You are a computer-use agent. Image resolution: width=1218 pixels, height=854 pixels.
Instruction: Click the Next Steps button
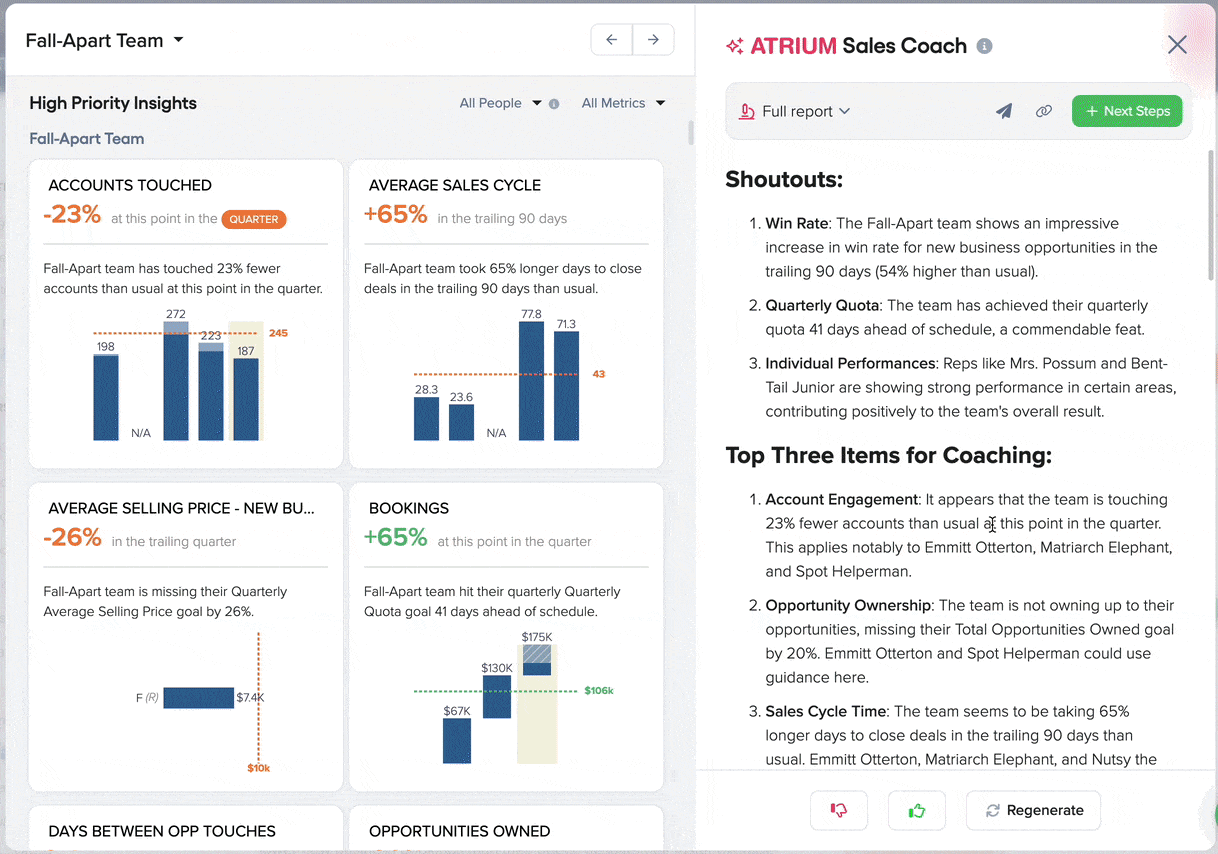1127,111
